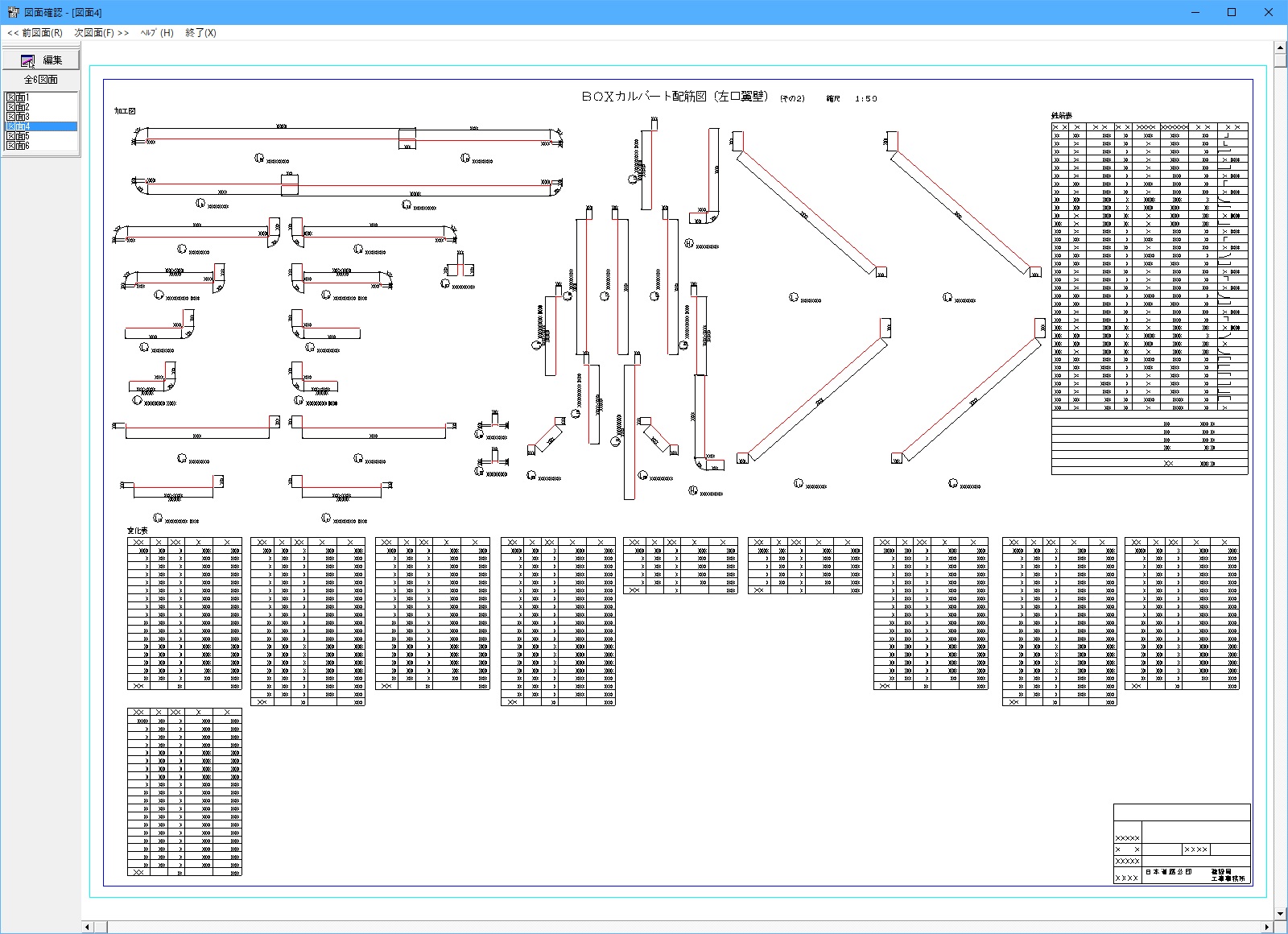1288x934 pixels.
Task: Open the ヘルプ(H) help menu
Action: pyautogui.click(x=157, y=33)
